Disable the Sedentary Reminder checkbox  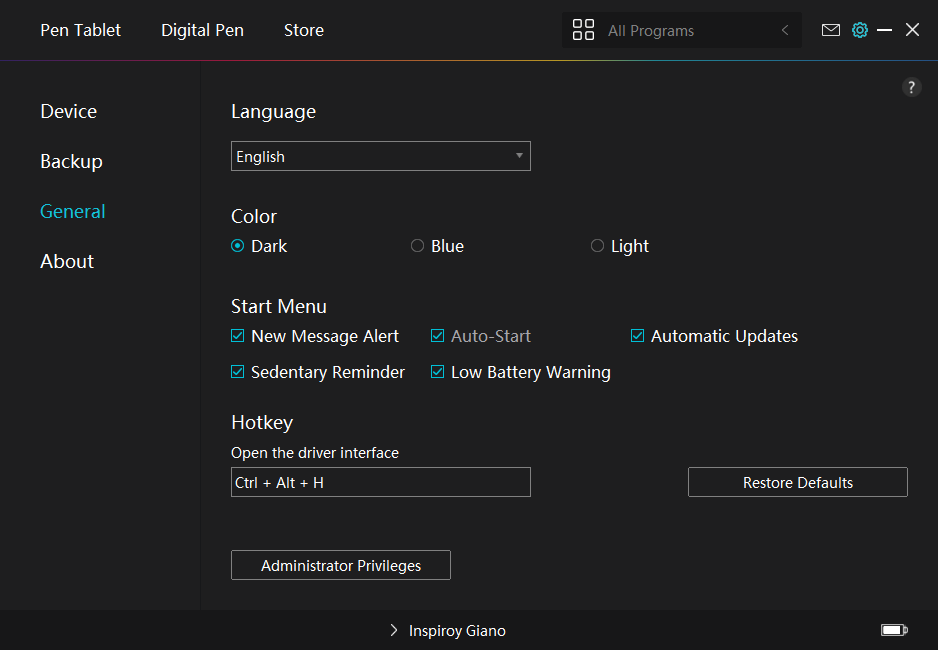tap(238, 372)
